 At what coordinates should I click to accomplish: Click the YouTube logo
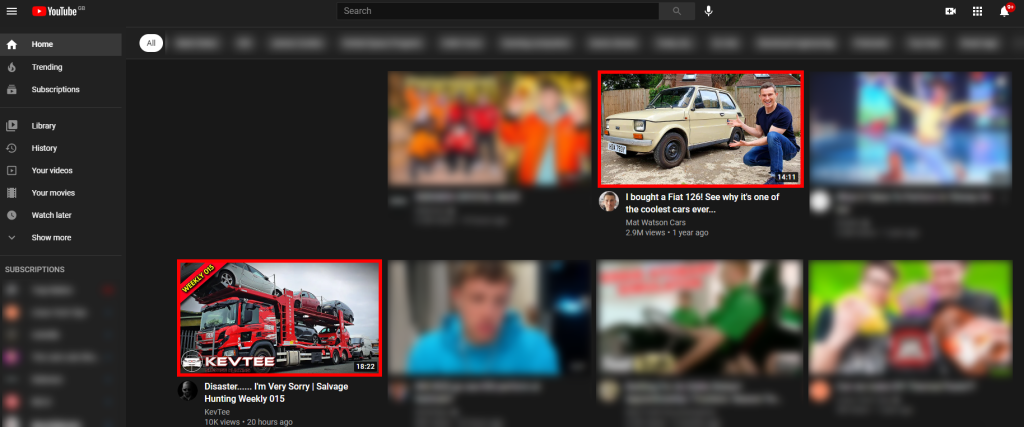click(57, 11)
